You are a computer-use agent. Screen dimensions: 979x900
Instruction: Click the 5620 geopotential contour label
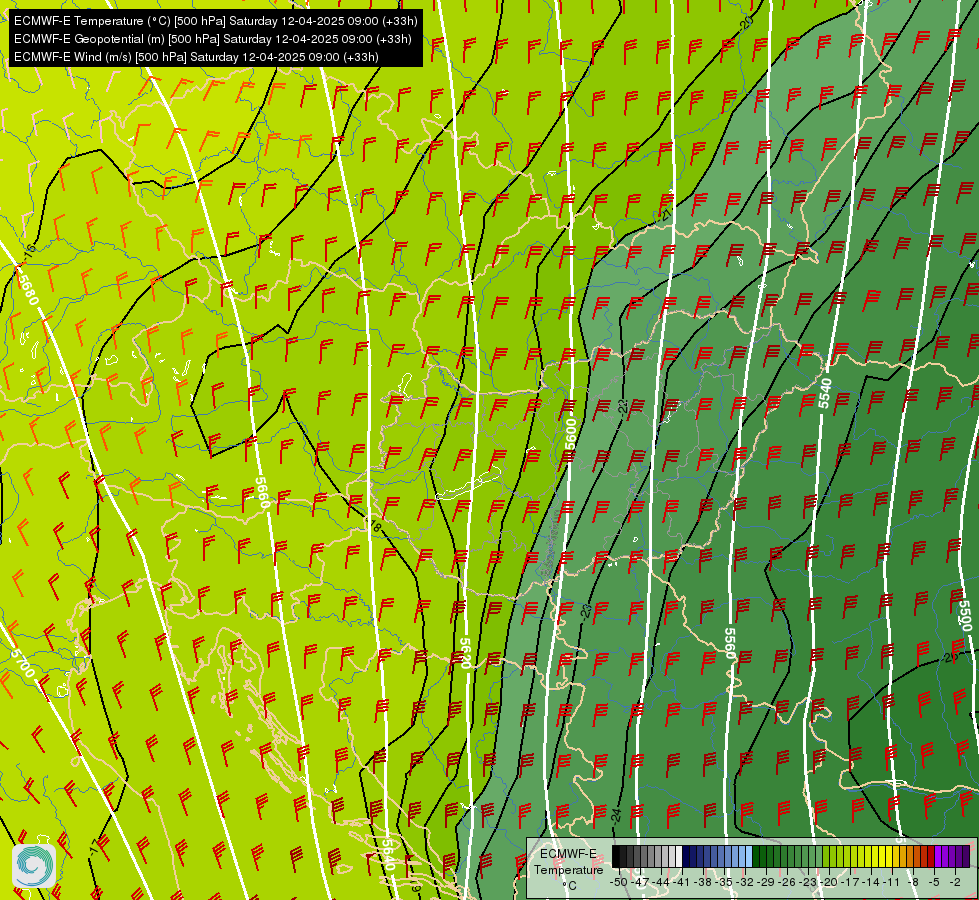click(x=465, y=653)
